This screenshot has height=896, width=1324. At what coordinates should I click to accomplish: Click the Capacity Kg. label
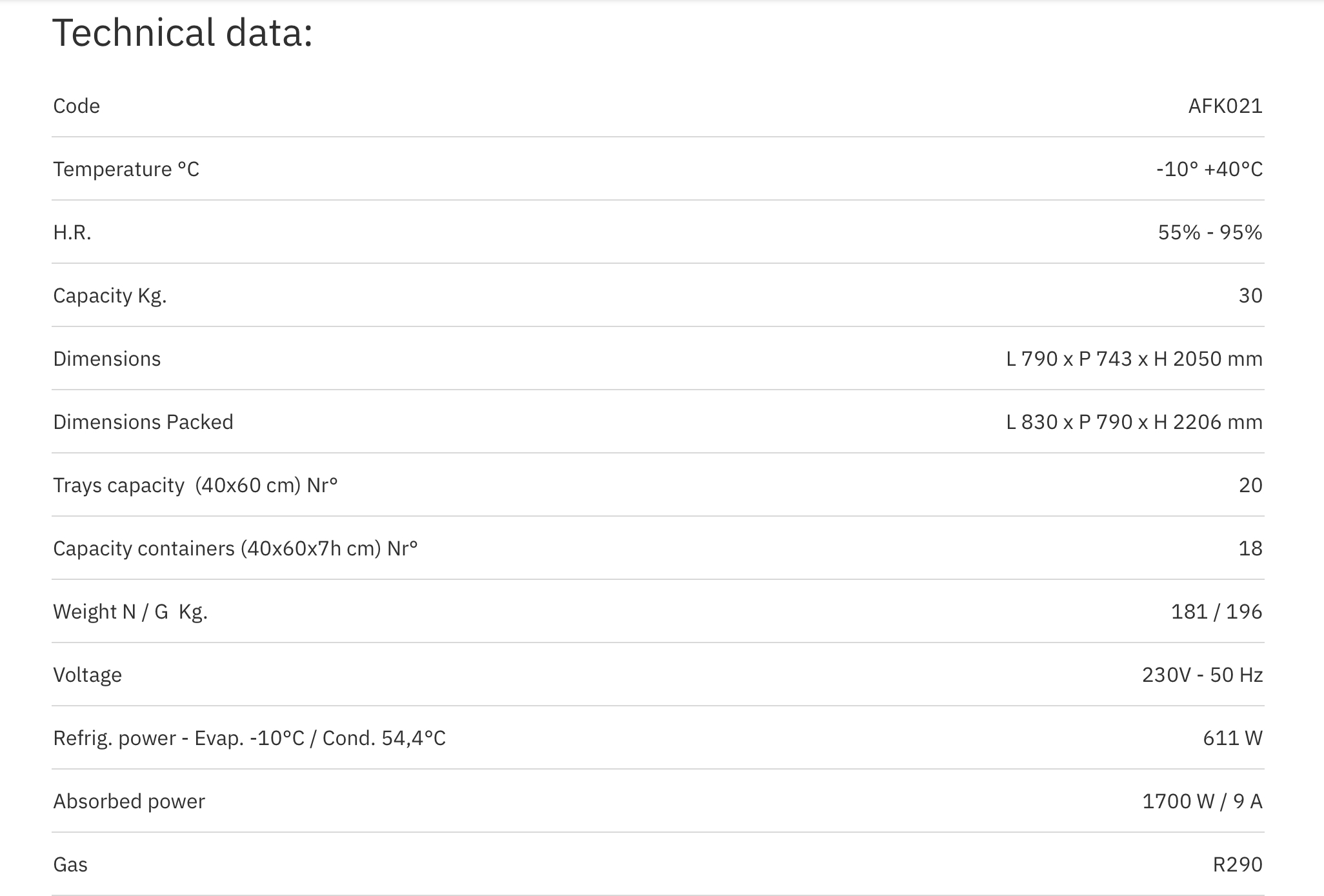click(110, 295)
